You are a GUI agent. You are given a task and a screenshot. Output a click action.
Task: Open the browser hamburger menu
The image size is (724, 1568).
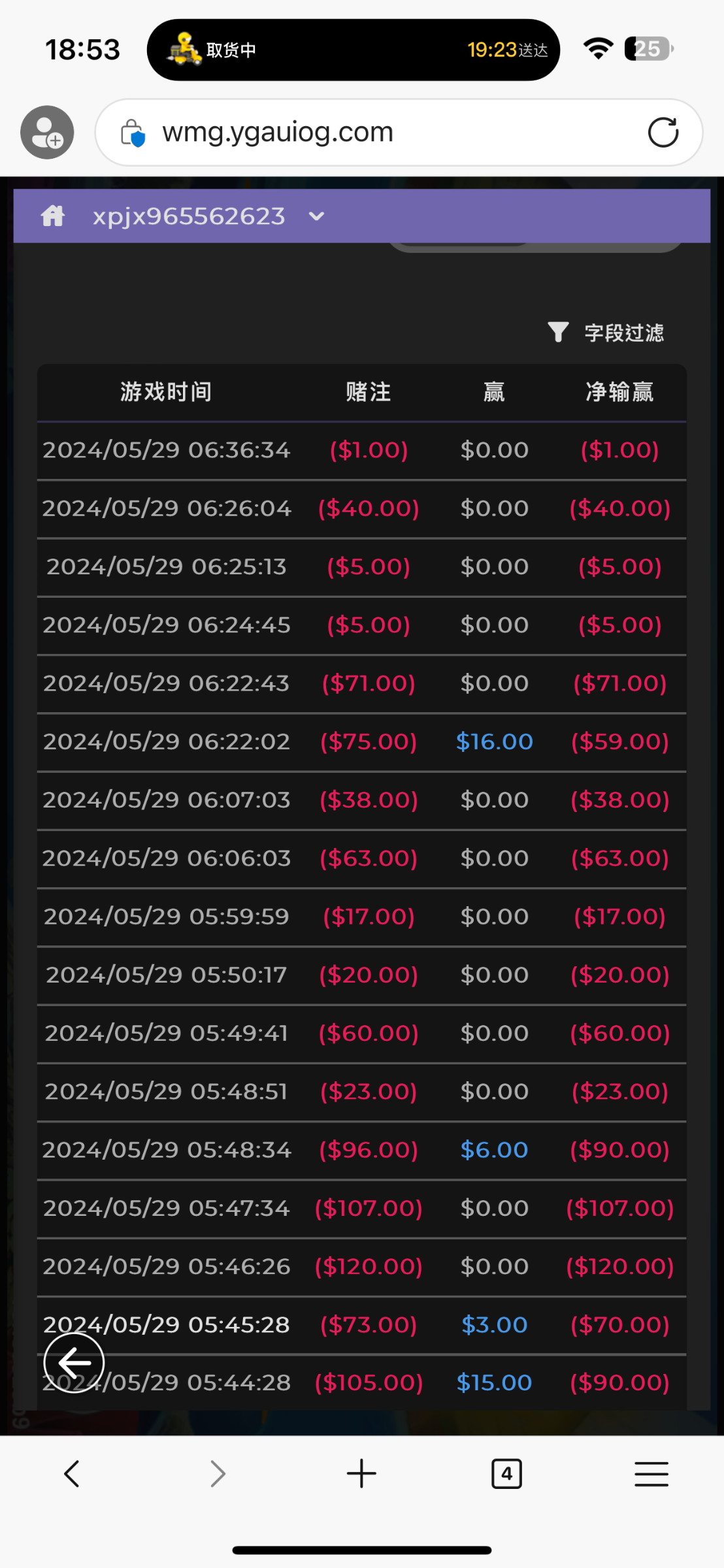coord(651,1474)
